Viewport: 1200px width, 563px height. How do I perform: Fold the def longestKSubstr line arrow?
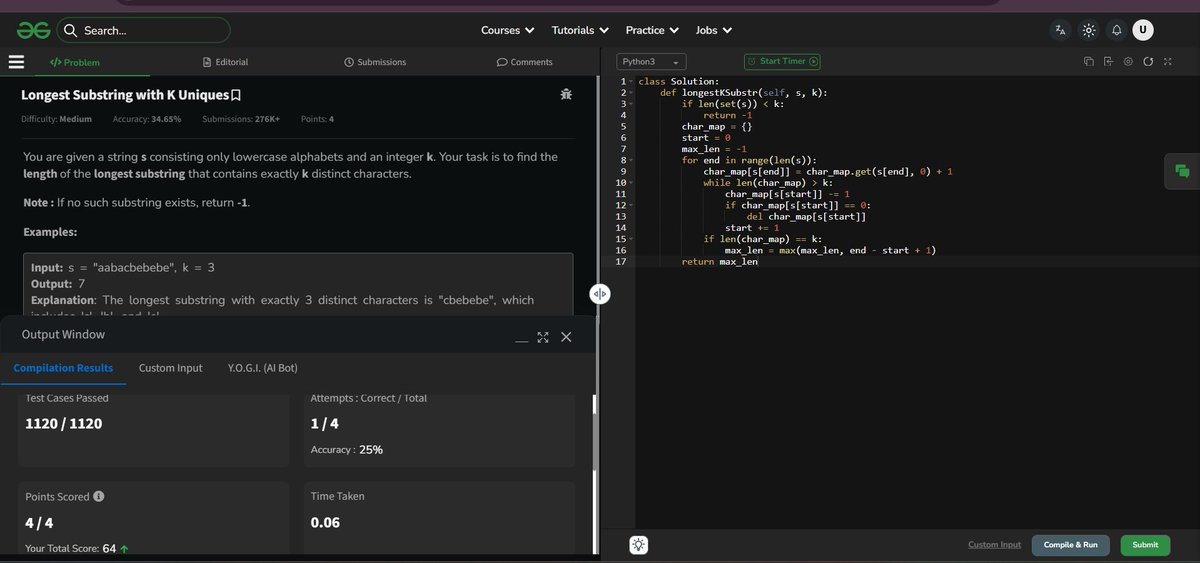pyautogui.click(x=630, y=93)
